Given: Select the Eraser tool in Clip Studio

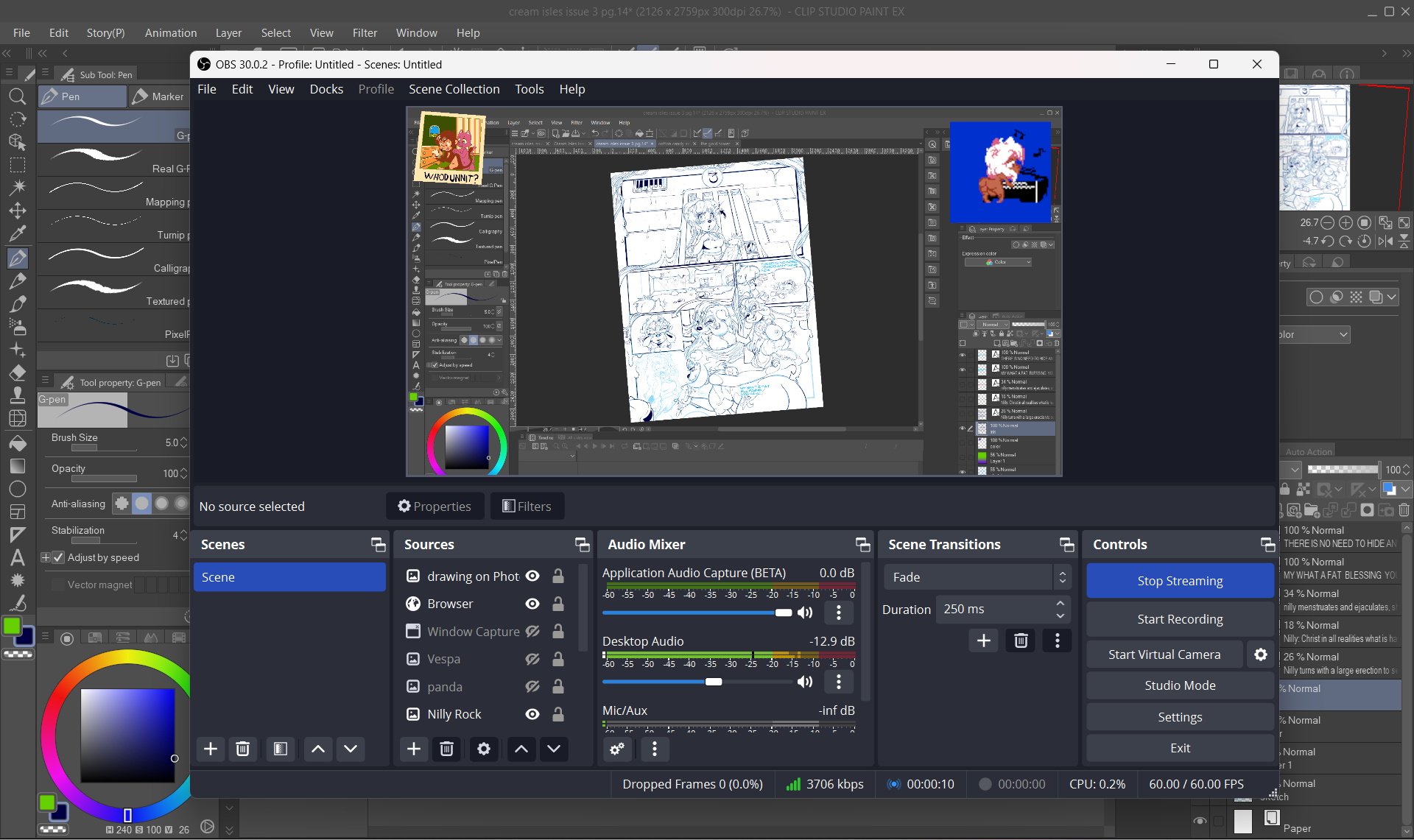Looking at the screenshot, I should 18,373.
